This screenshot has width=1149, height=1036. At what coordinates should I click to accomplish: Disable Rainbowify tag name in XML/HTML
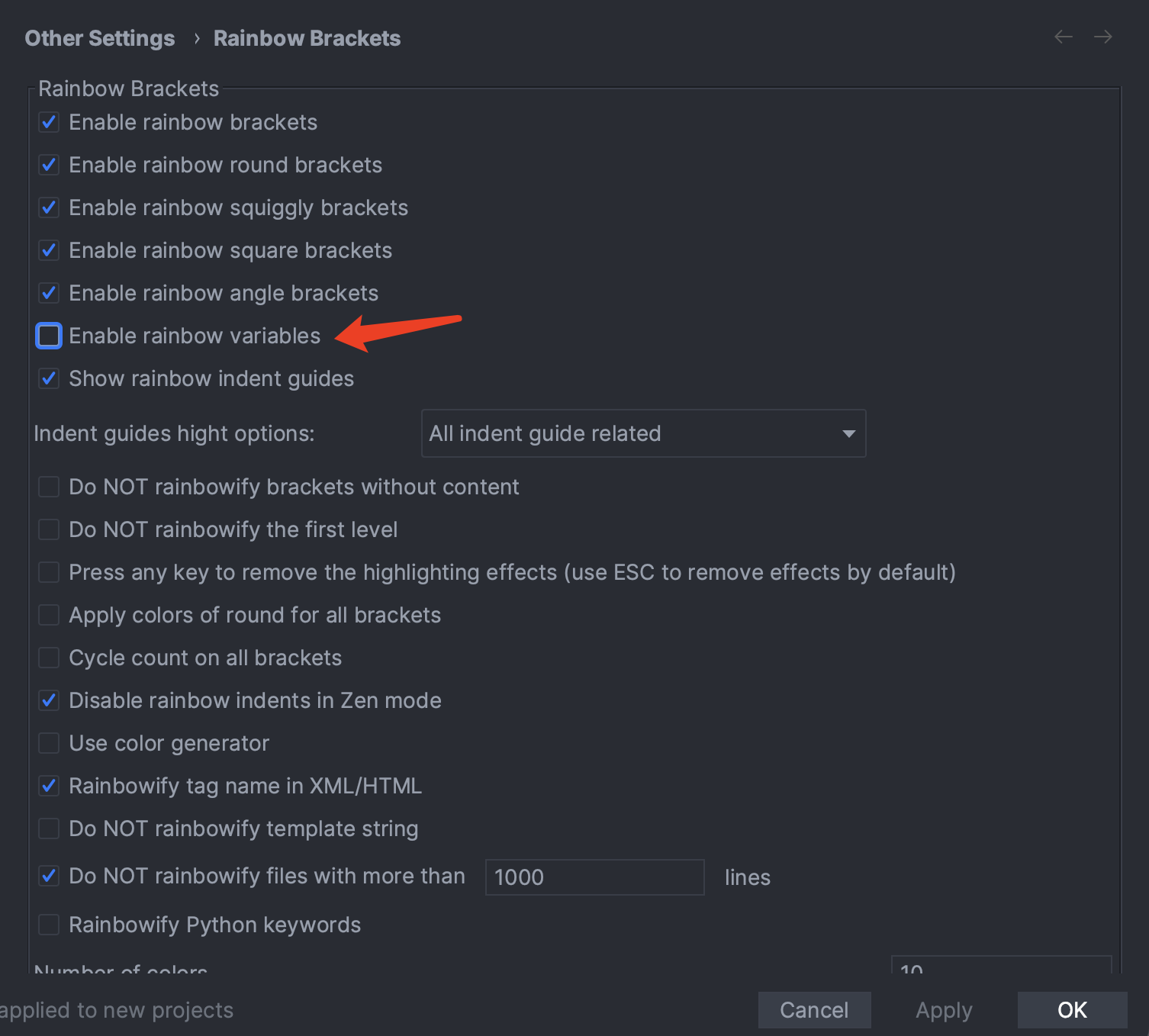48,786
